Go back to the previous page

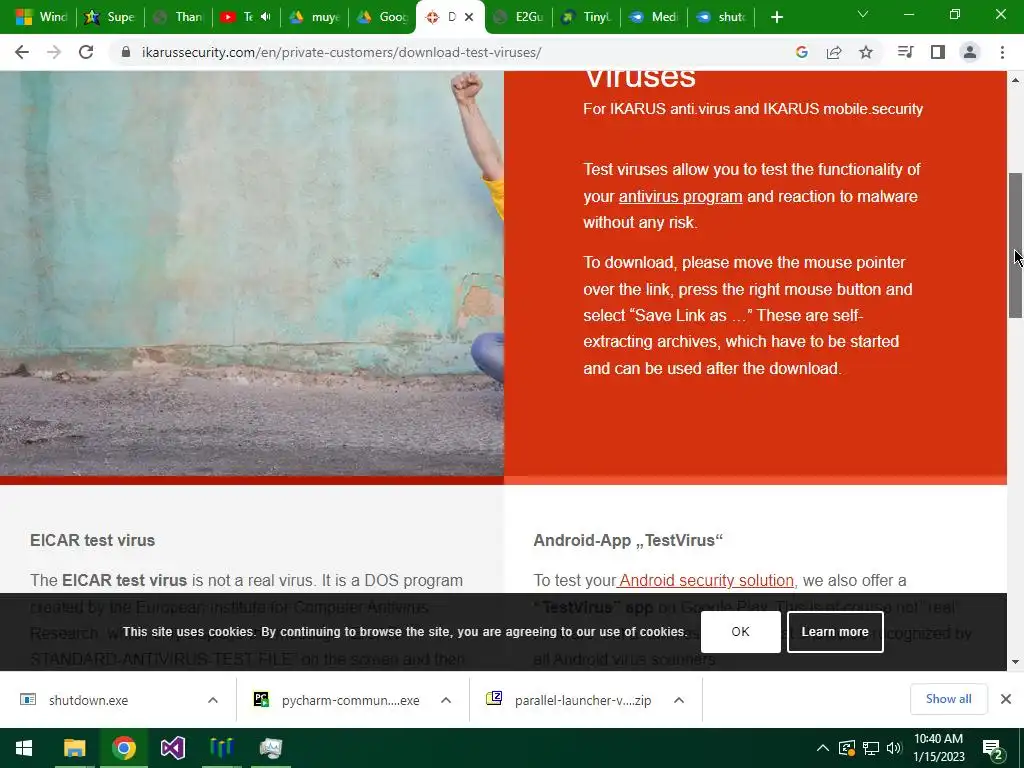[x=22, y=52]
